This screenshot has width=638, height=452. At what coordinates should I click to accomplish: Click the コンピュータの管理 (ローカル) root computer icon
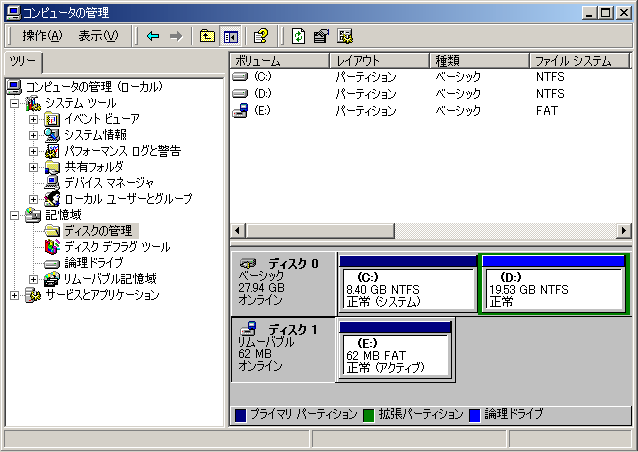(x=14, y=87)
